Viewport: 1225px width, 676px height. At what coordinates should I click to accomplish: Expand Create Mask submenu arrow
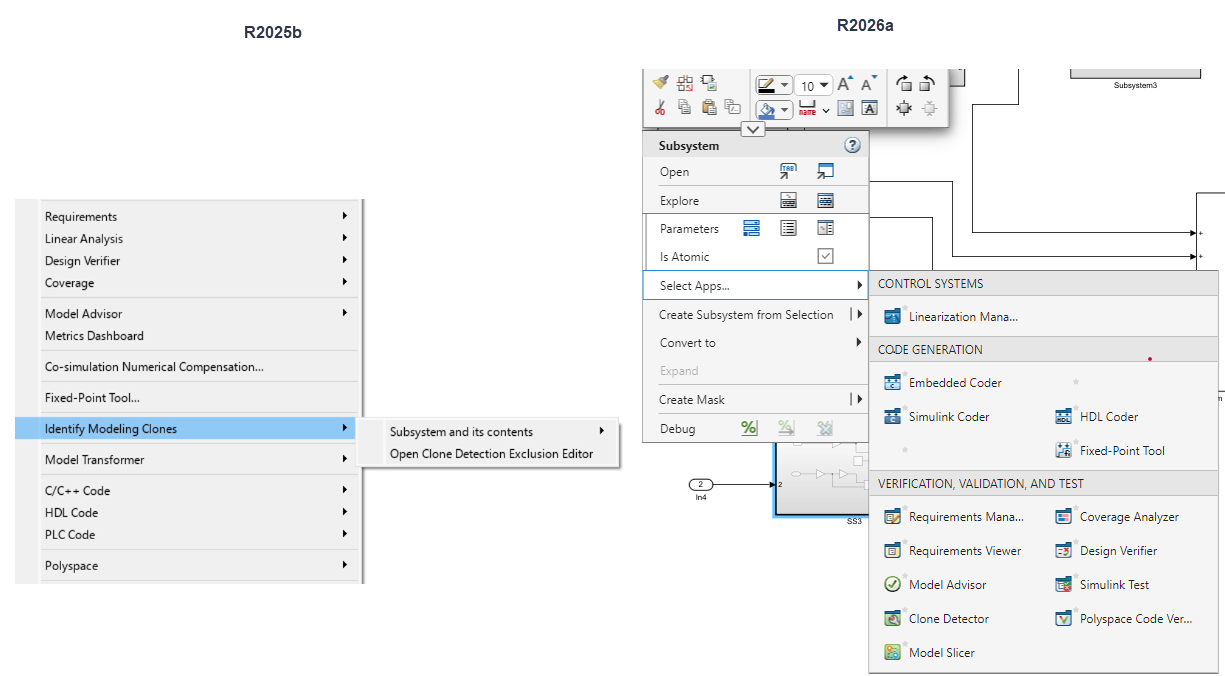(859, 399)
